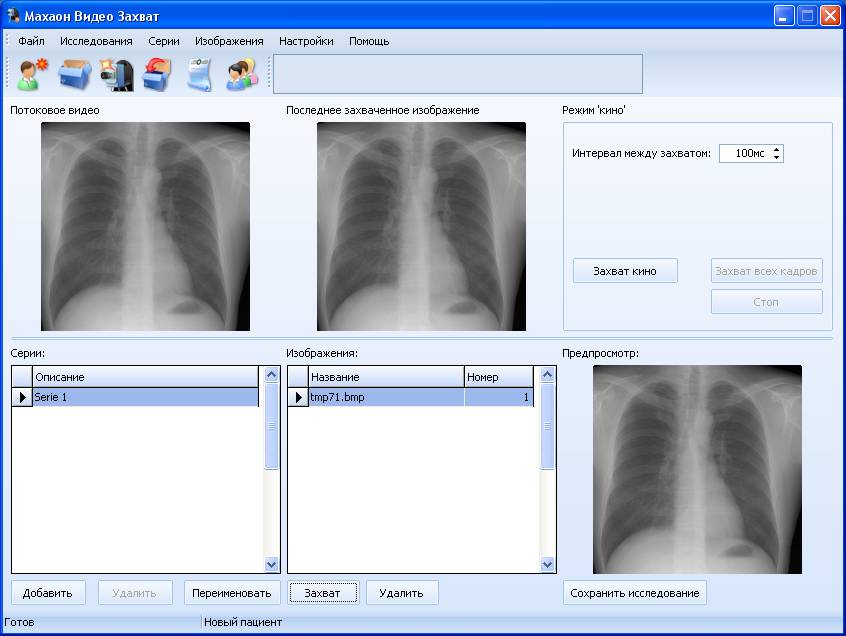Click the blue box with red arrow icon

click(158, 74)
